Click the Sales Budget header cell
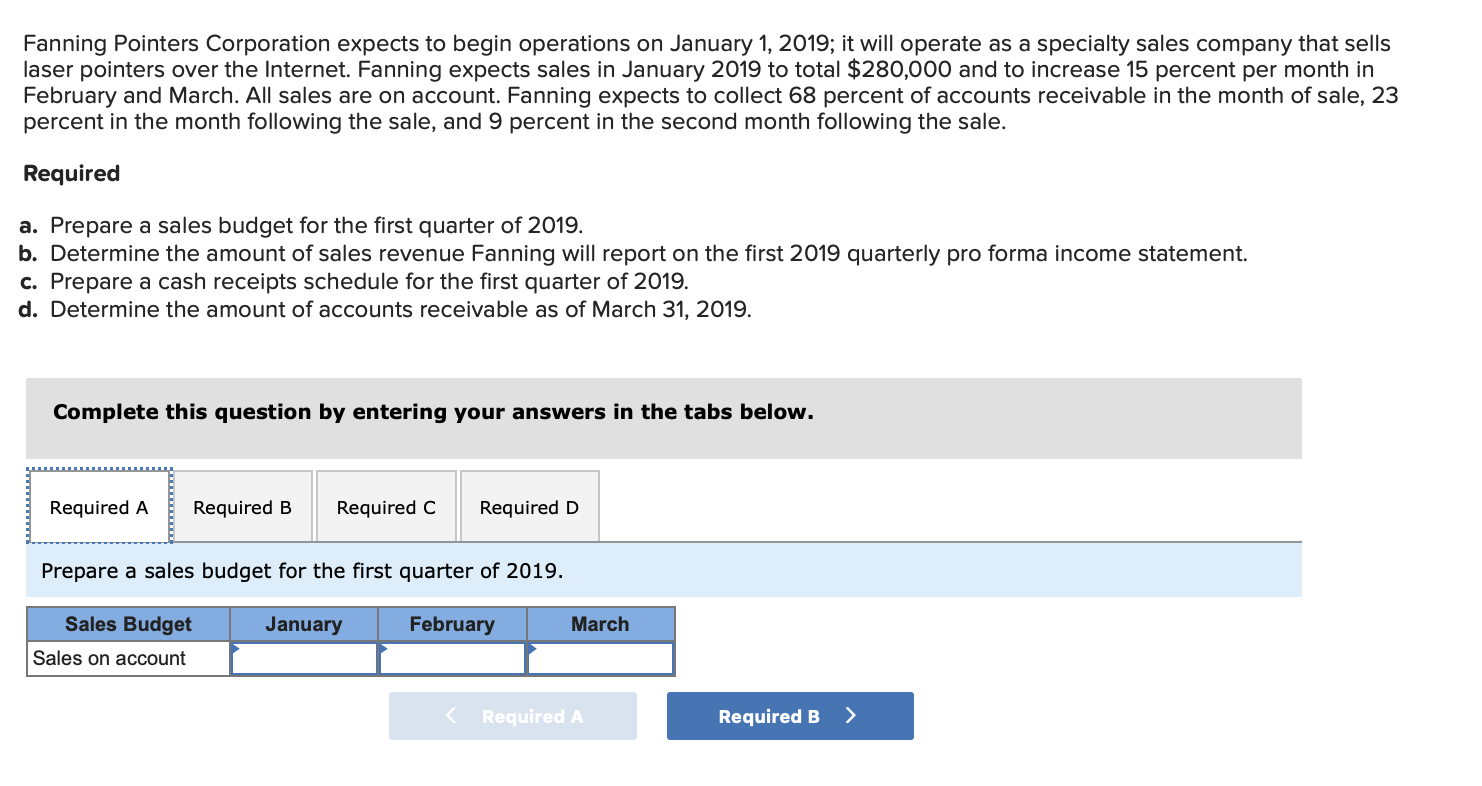The height and width of the screenshot is (786, 1482). click(128, 624)
